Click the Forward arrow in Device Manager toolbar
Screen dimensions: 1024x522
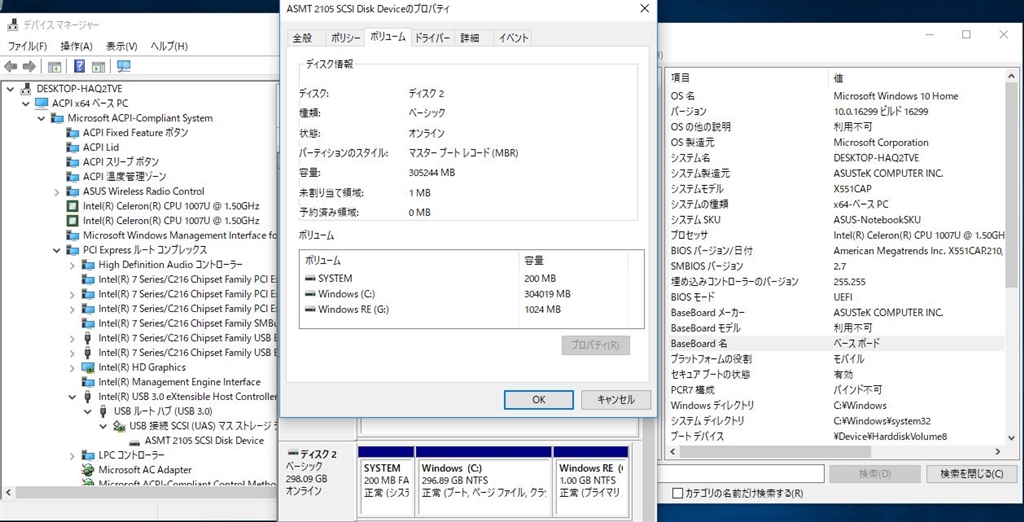pyautogui.click(x=29, y=67)
